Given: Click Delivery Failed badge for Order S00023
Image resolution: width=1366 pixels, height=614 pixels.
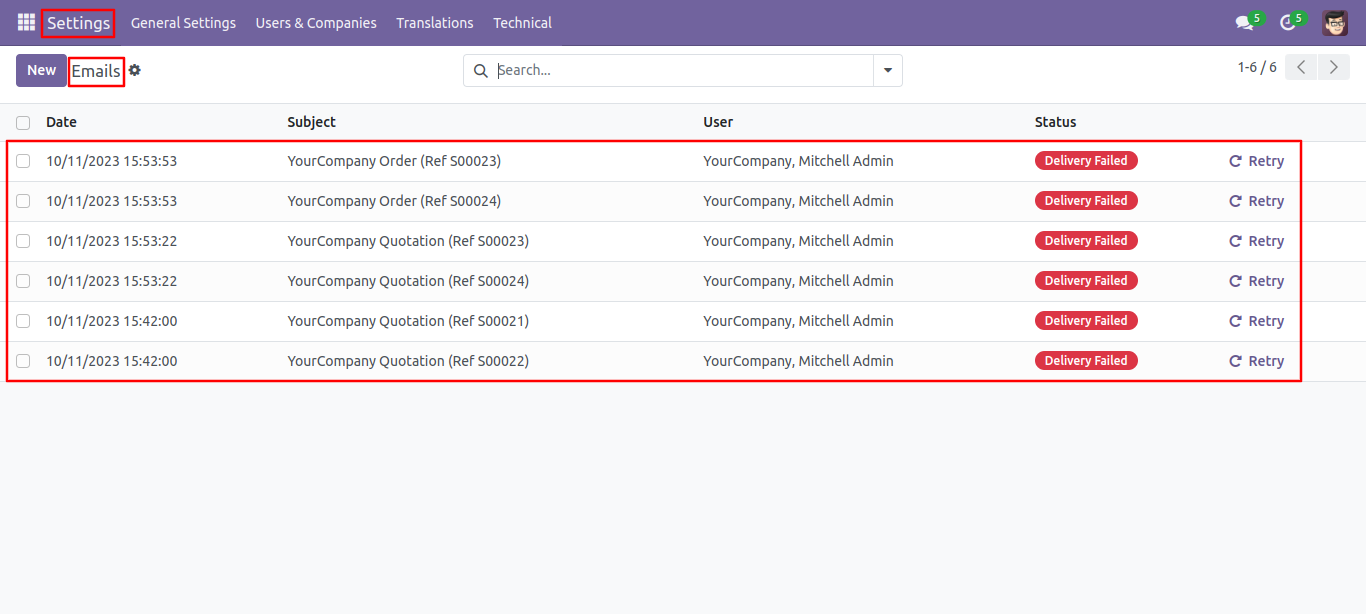Looking at the screenshot, I should (1086, 161).
